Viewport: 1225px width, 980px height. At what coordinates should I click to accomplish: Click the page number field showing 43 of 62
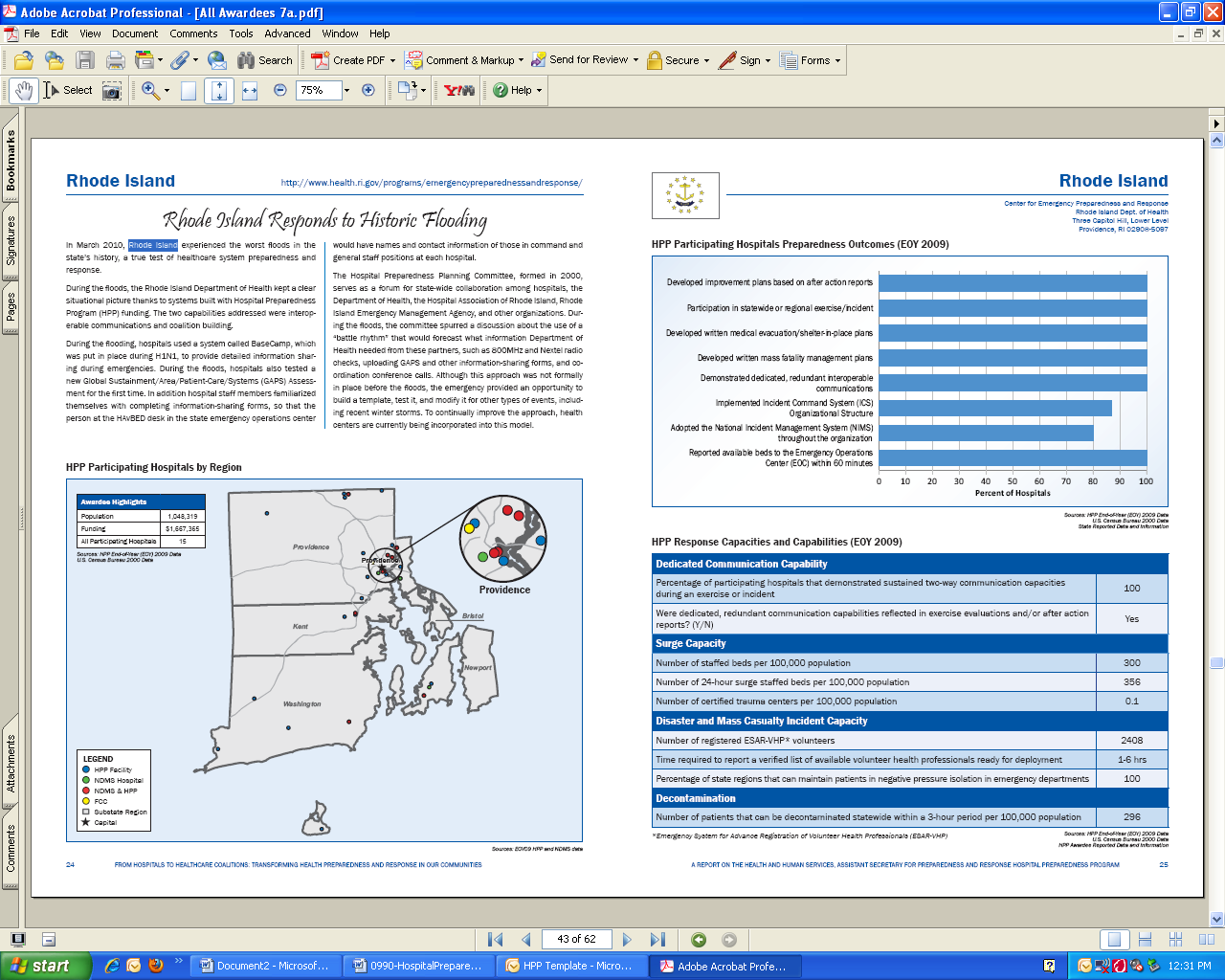pyautogui.click(x=576, y=939)
